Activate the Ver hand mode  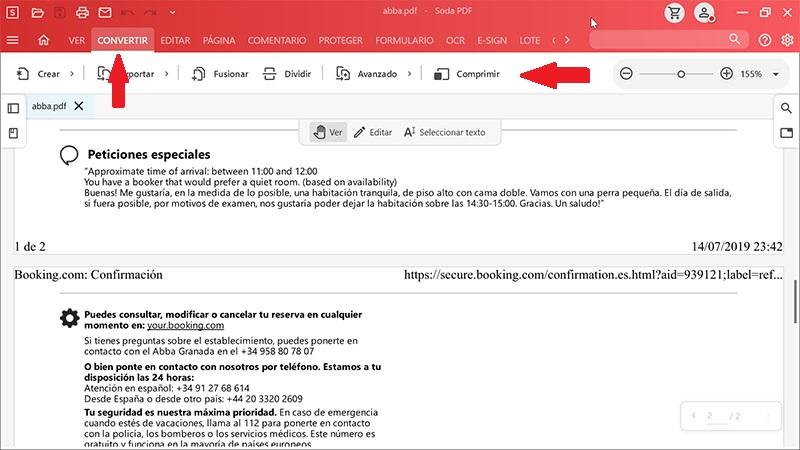tap(328, 132)
